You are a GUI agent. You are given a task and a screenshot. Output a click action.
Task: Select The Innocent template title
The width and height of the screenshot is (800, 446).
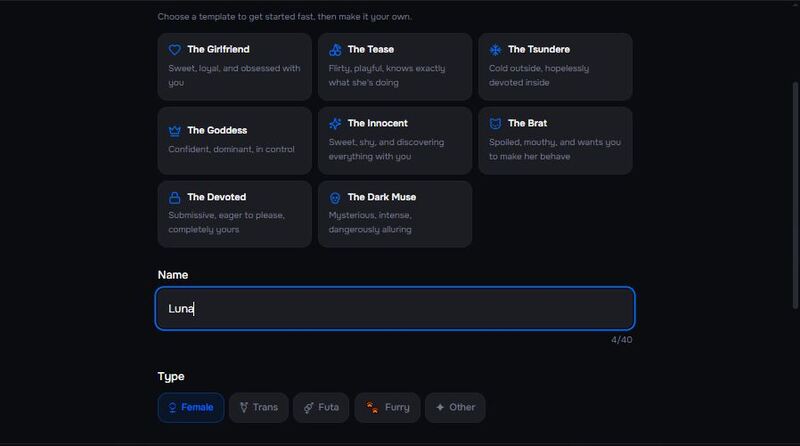click(x=378, y=123)
